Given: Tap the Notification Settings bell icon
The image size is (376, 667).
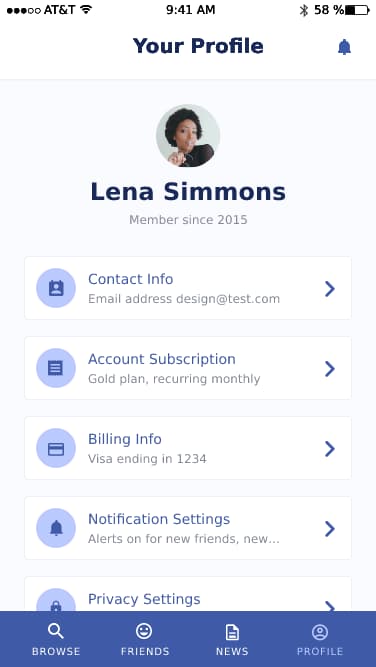Looking at the screenshot, I should [x=56, y=528].
